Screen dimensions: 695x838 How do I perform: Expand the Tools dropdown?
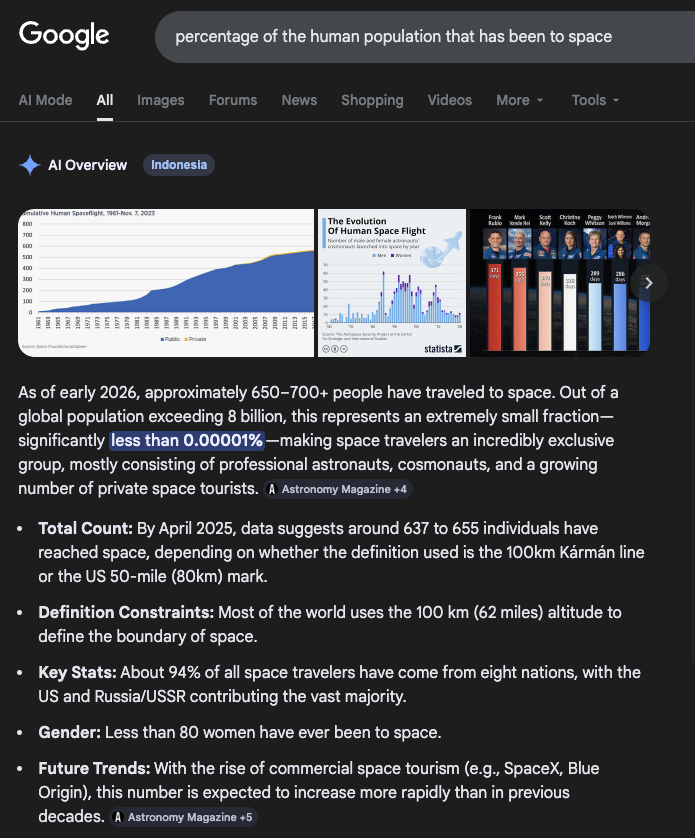pyautogui.click(x=595, y=100)
